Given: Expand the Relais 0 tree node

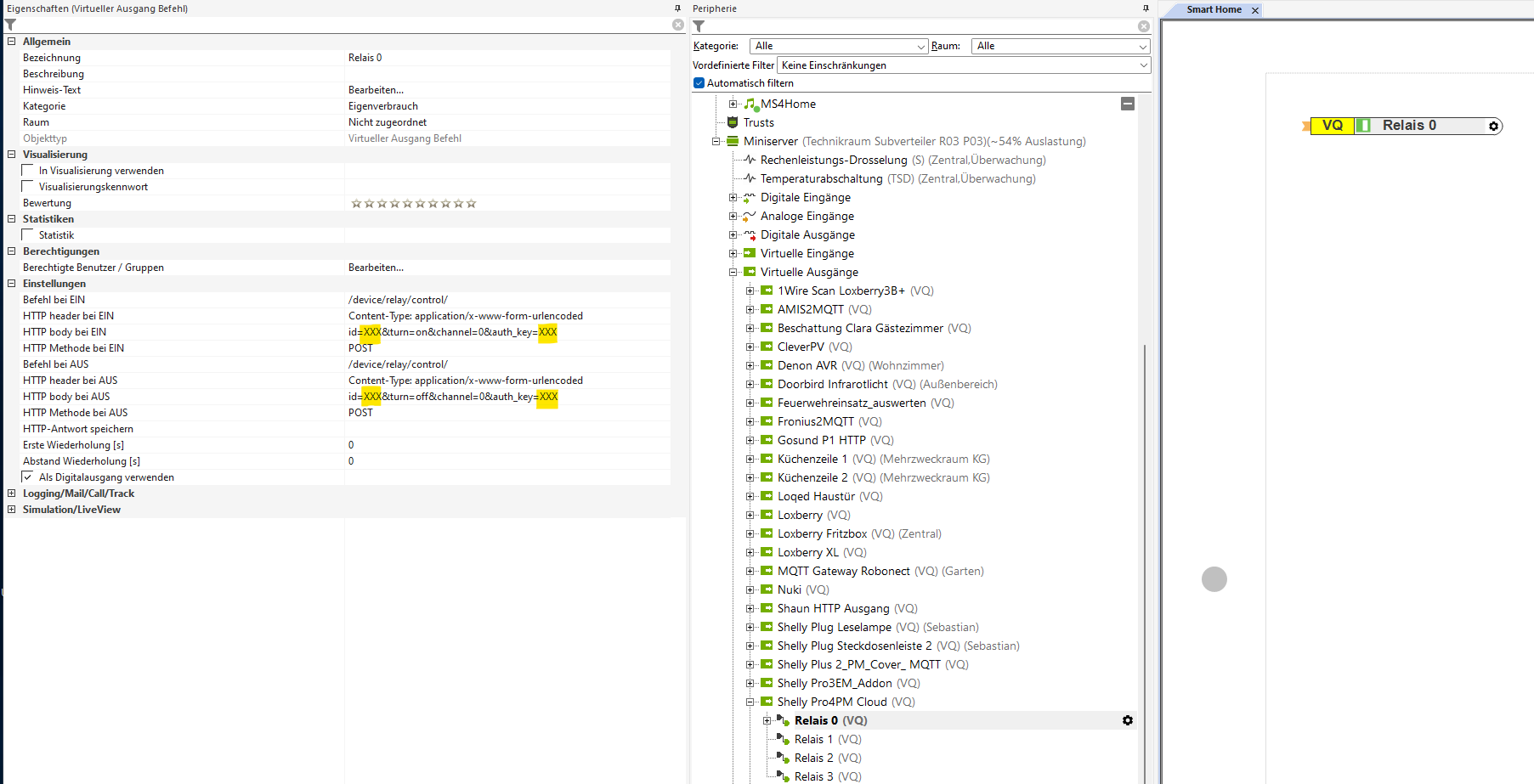Looking at the screenshot, I should click(767, 720).
